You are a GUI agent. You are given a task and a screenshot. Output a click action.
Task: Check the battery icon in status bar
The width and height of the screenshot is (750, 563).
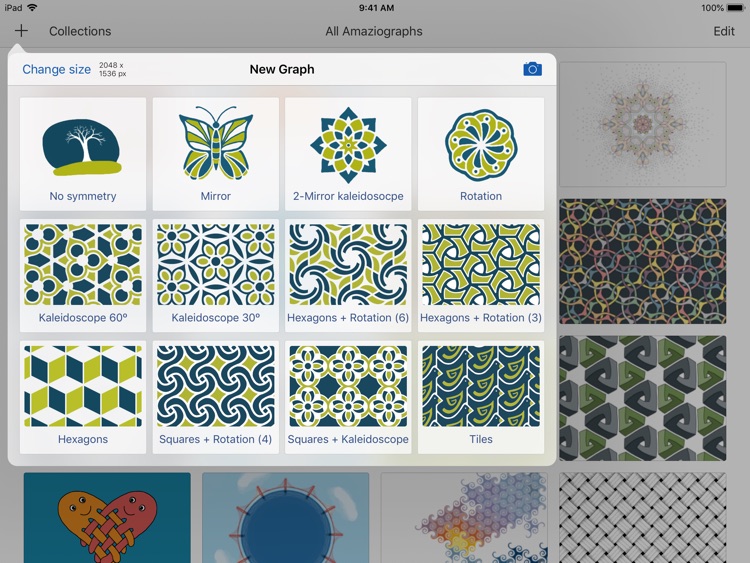(735, 8)
